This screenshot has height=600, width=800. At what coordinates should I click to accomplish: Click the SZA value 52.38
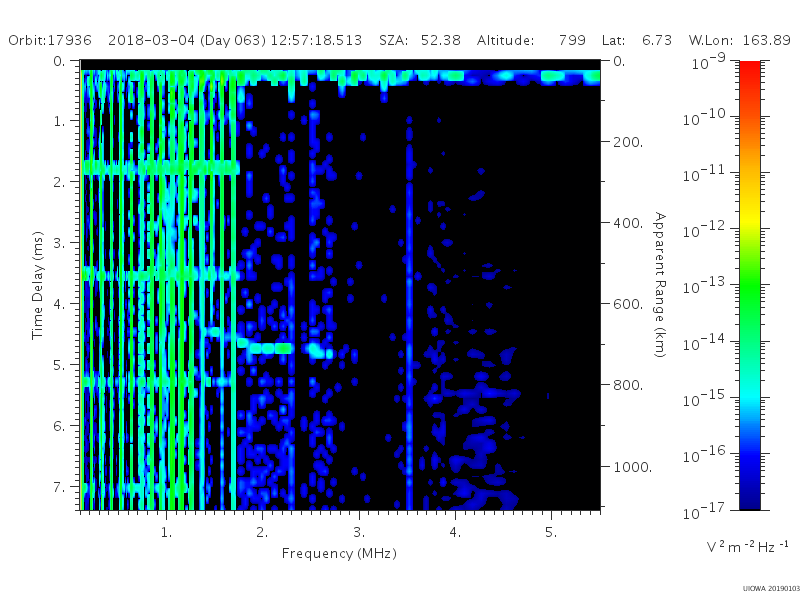pos(440,40)
